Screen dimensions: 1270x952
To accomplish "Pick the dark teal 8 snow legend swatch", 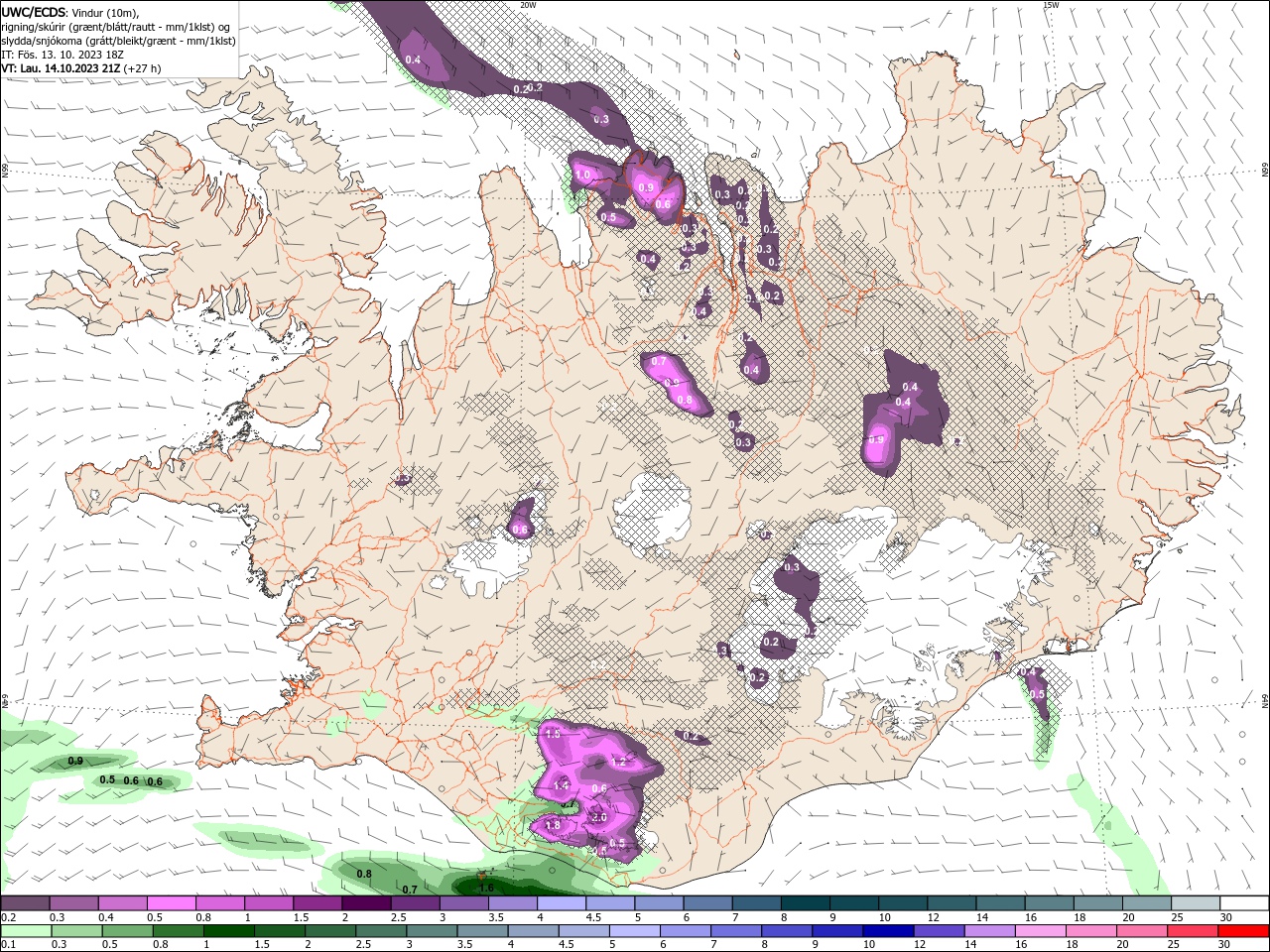I will (806, 903).
